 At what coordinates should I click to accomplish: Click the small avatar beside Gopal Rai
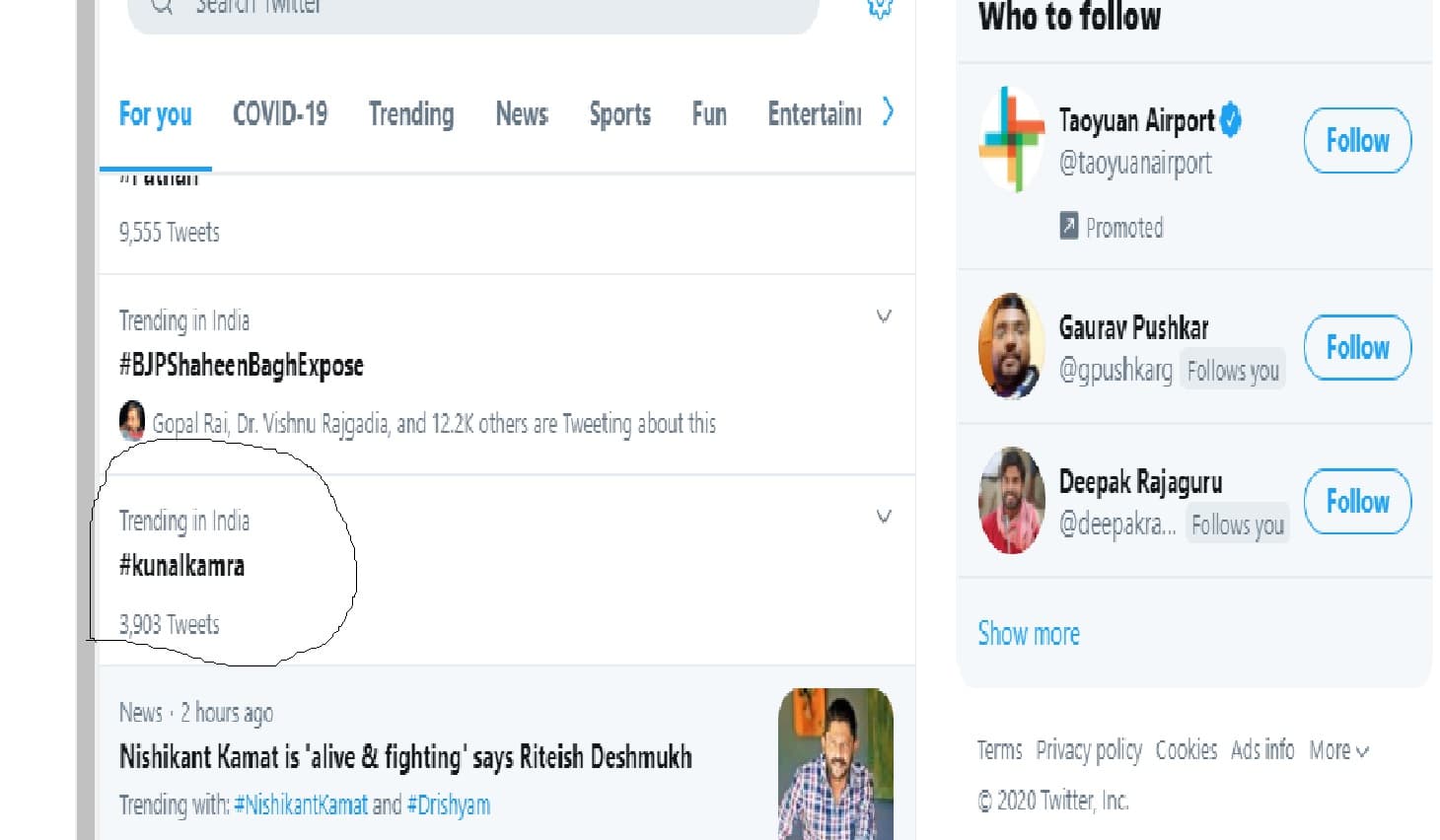[132, 422]
